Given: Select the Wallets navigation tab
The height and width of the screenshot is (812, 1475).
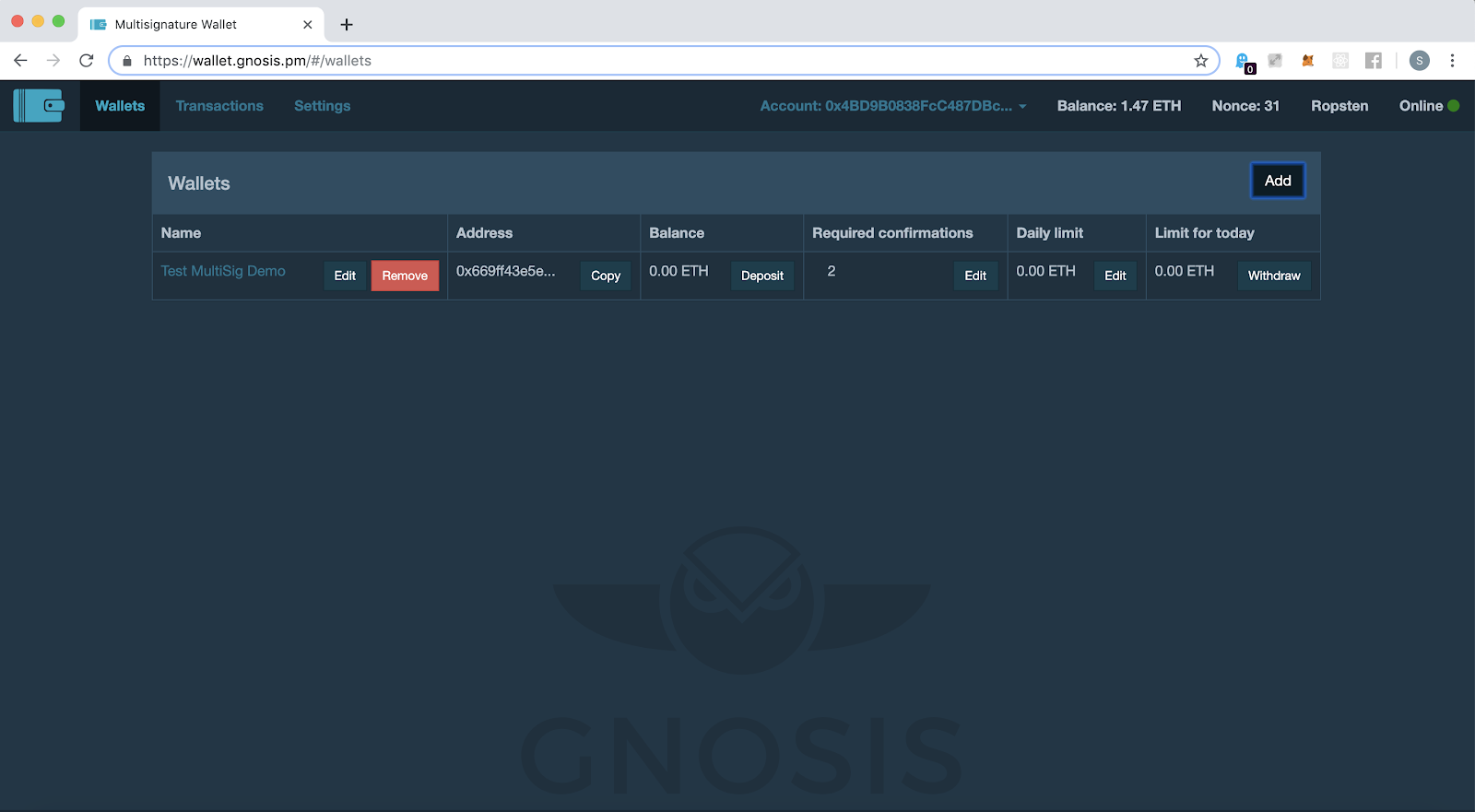Looking at the screenshot, I should 120,106.
